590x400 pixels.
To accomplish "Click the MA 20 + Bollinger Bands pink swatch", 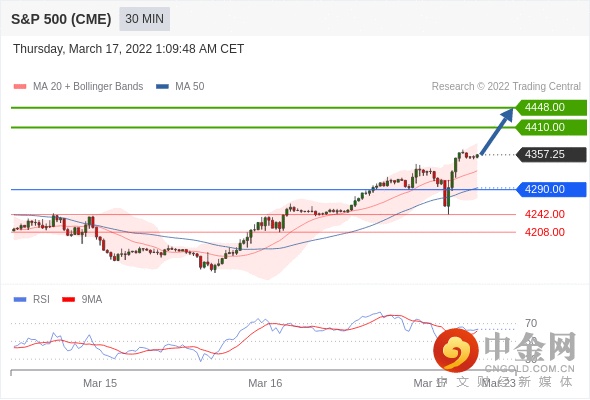I will 20,87.
